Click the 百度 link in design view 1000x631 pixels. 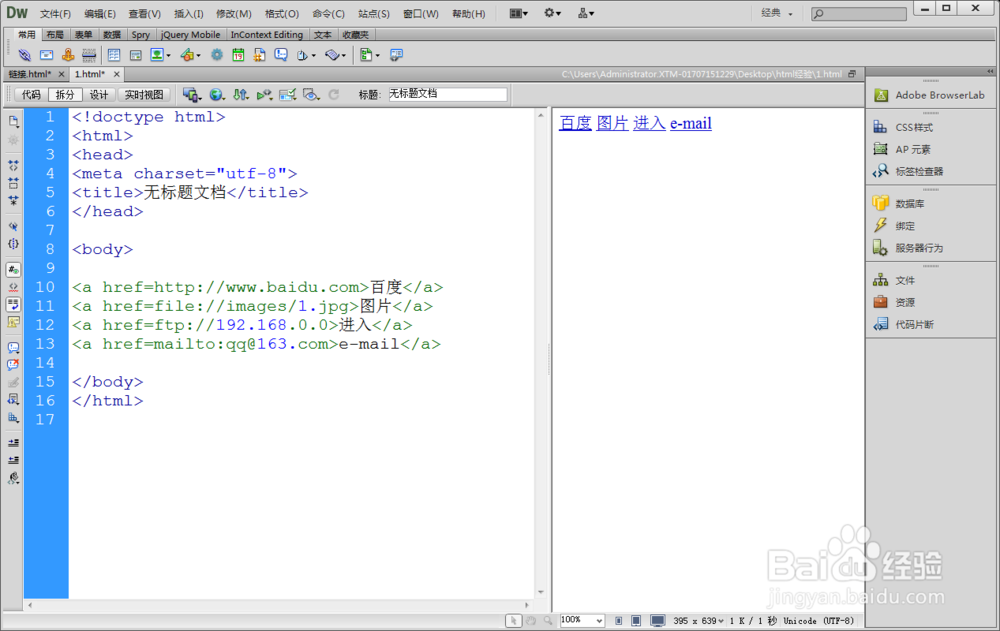point(575,123)
